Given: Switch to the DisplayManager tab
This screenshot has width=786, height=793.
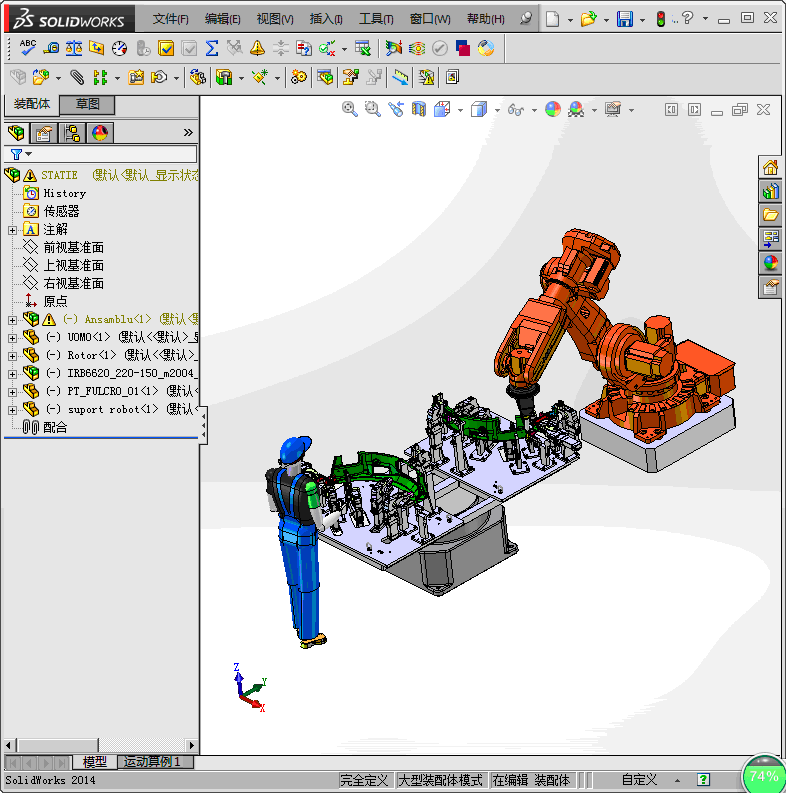Looking at the screenshot, I should (x=100, y=133).
